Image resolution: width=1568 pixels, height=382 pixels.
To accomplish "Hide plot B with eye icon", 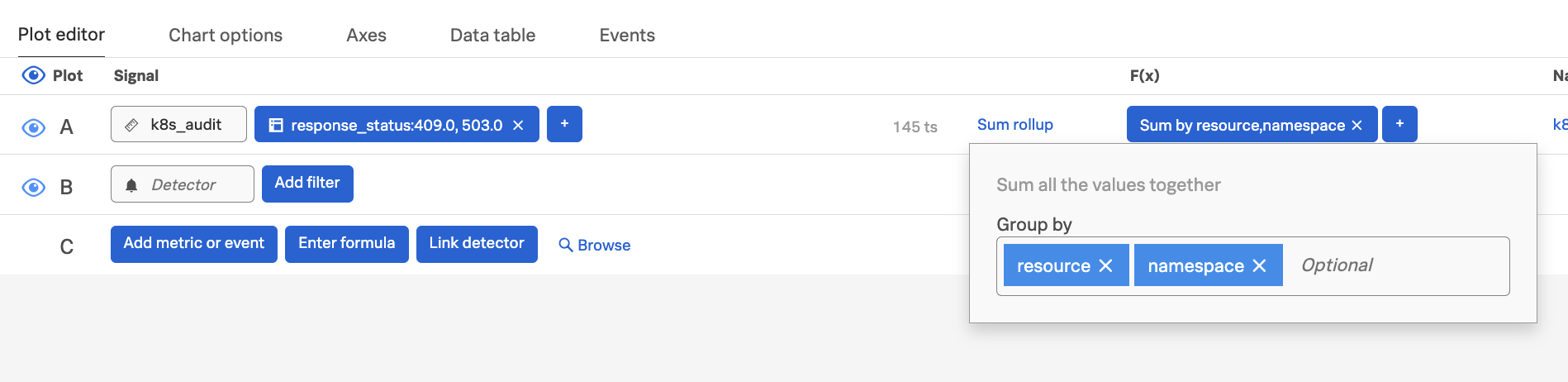I will tap(33, 188).
